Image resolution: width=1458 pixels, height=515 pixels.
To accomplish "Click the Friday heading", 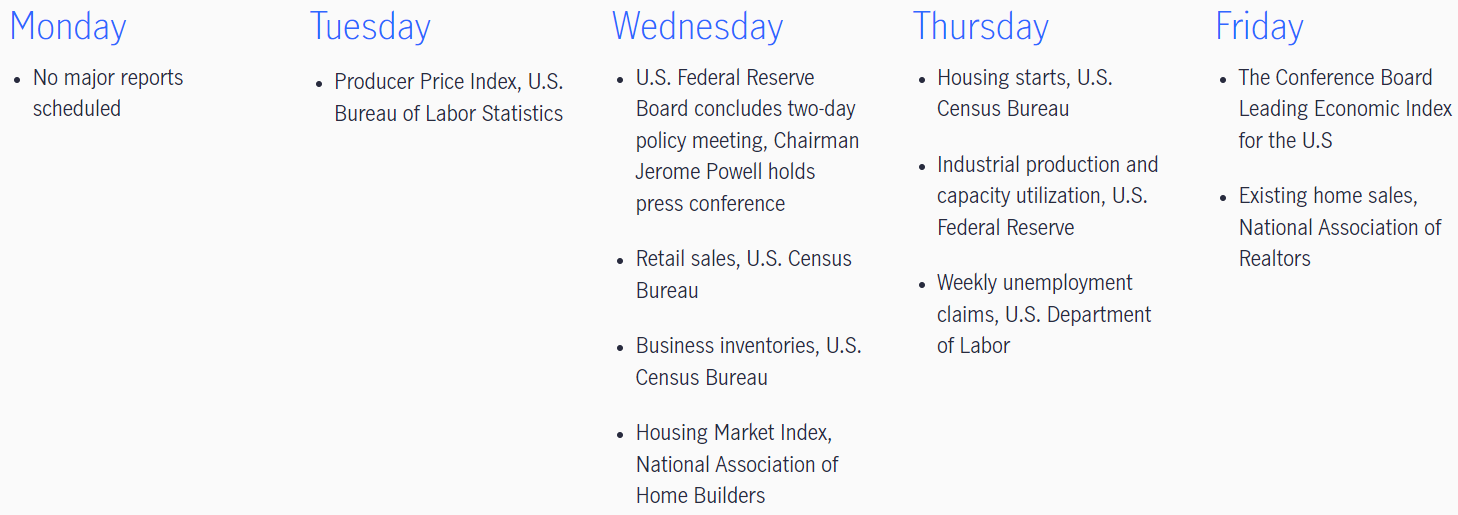I will (x=1259, y=27).
